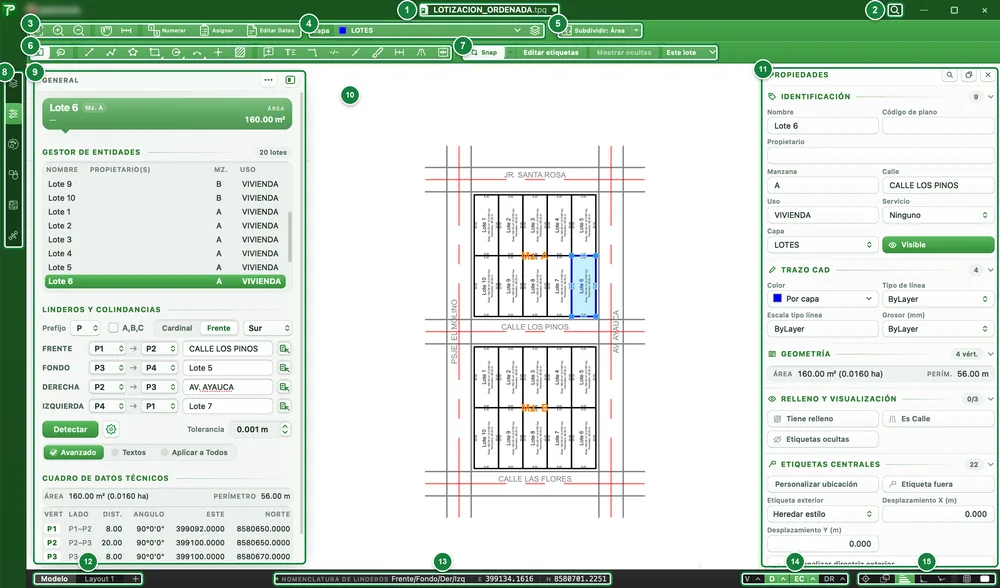Viewport: 1000px width, 588px height.
Task: Select the Cardinal mode option
Action: (x=177, y=328)
